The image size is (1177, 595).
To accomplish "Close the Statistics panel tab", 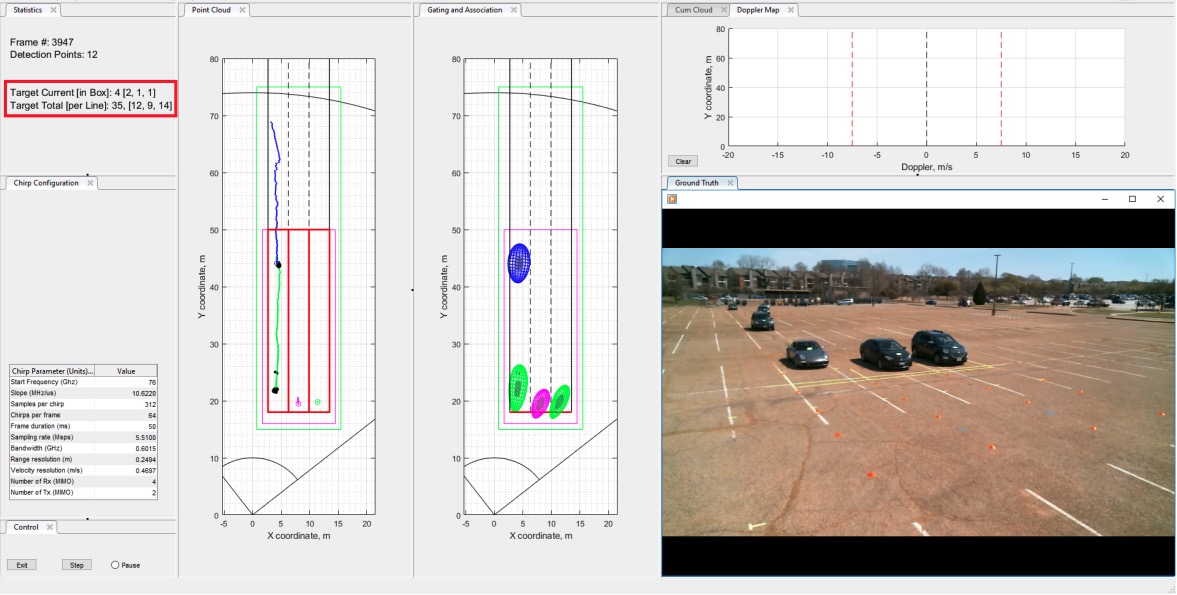I will [53, 10].
